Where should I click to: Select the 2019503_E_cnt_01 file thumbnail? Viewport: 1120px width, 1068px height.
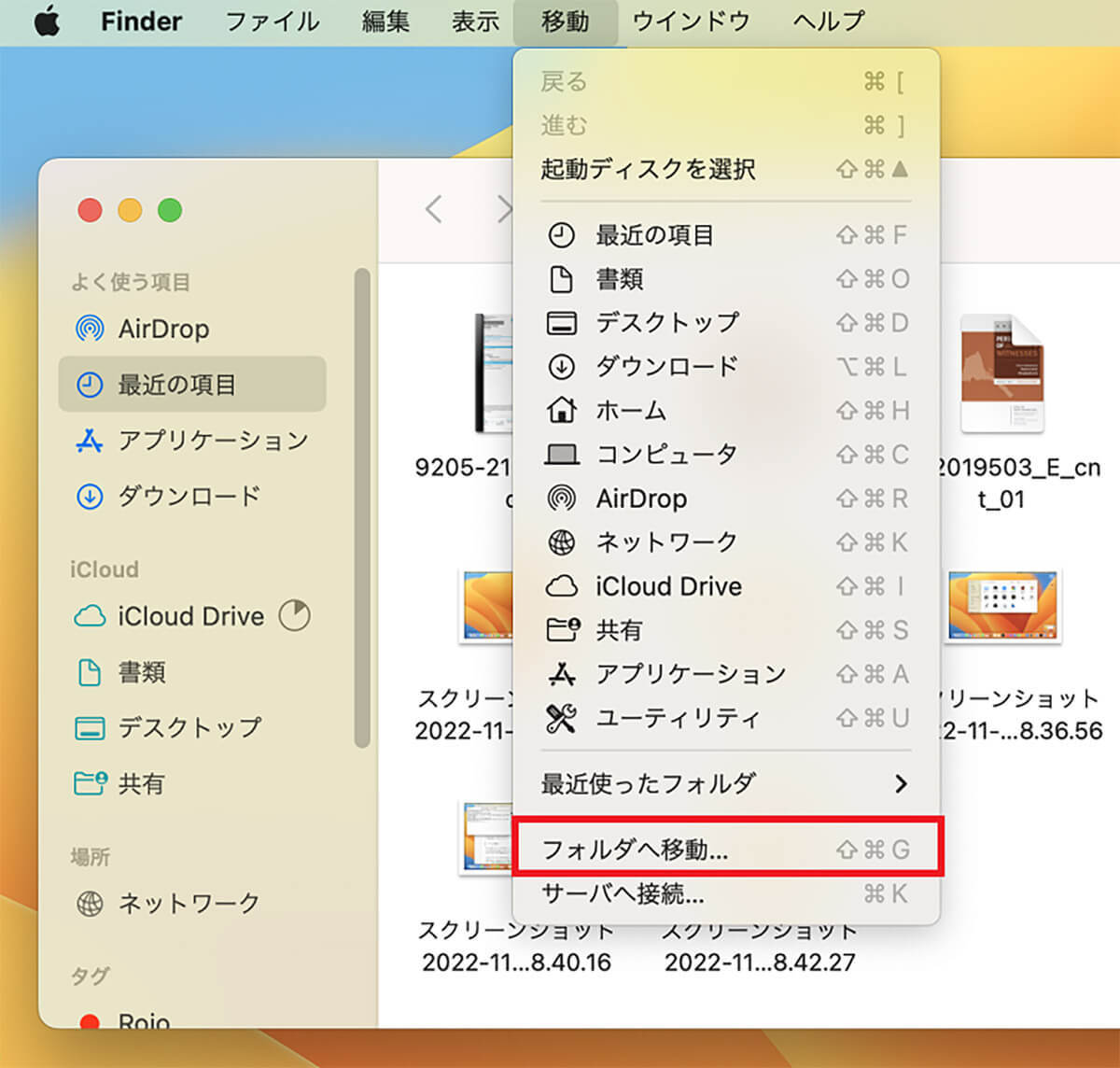(1002, 373)
